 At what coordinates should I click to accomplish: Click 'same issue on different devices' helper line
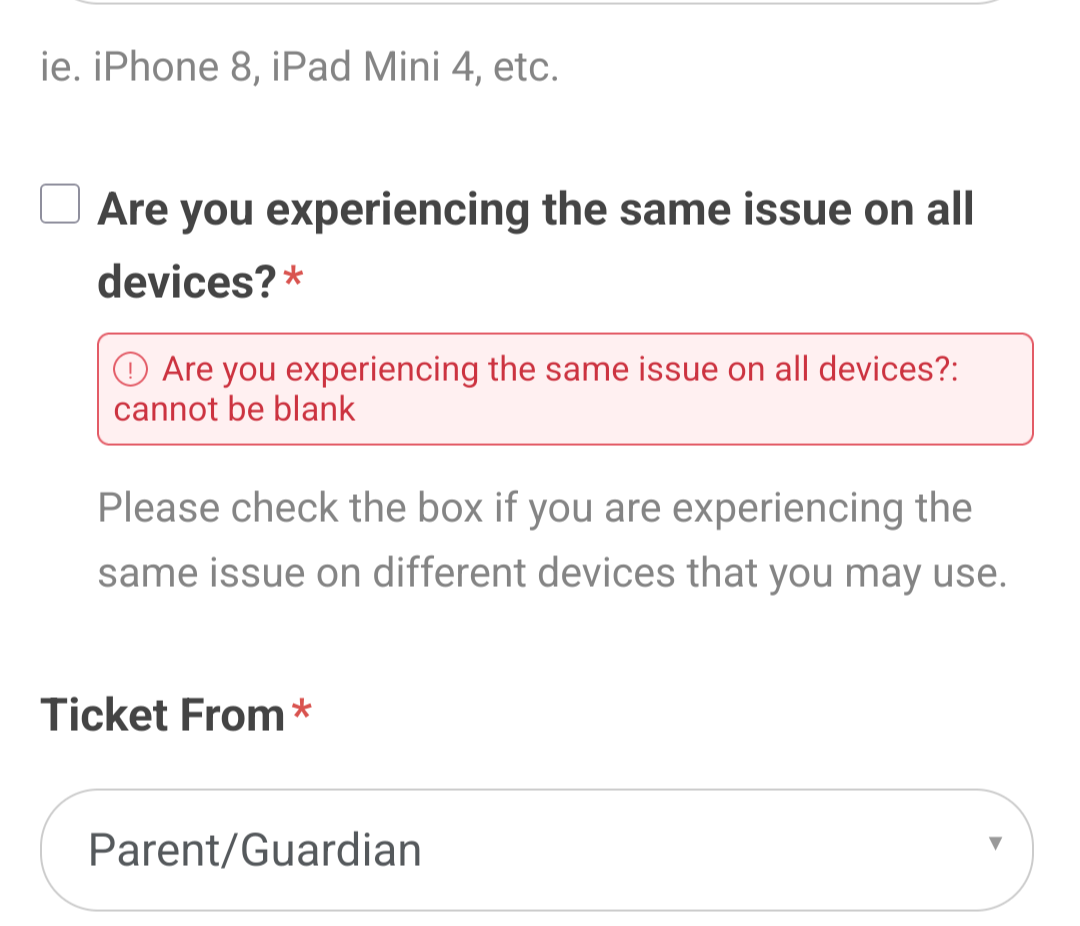coord(550,573)
